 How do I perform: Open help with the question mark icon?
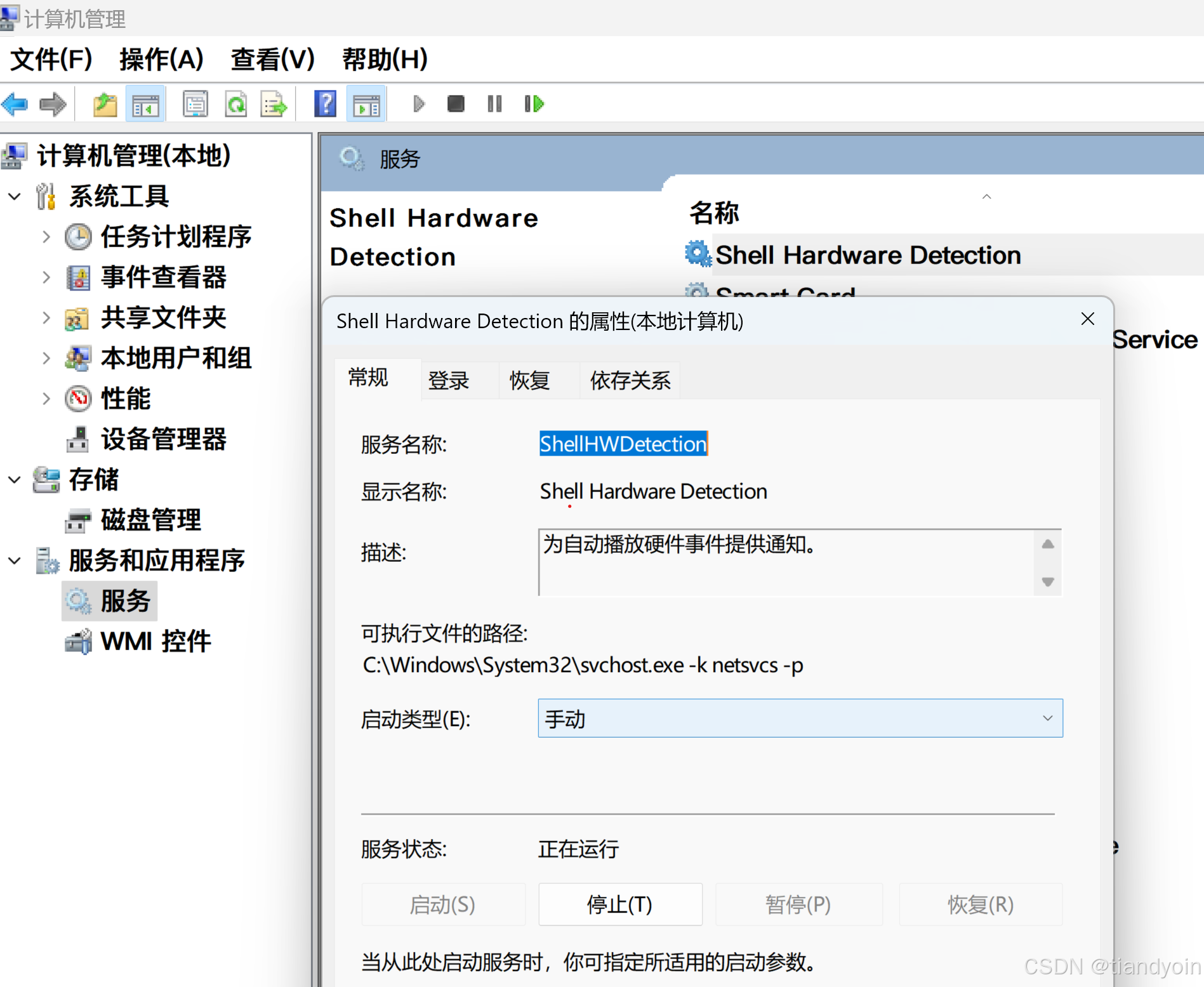point(326,103)
